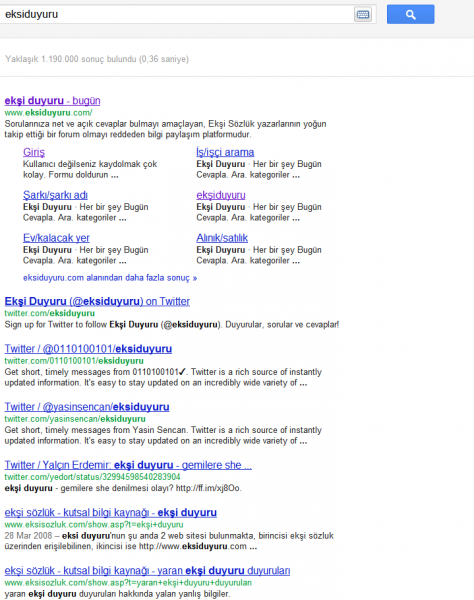Viewport: 474px width, 600px height.
Task: Open 'Twitter / Yalçın Erdemir' result
Action: (128, 465)
